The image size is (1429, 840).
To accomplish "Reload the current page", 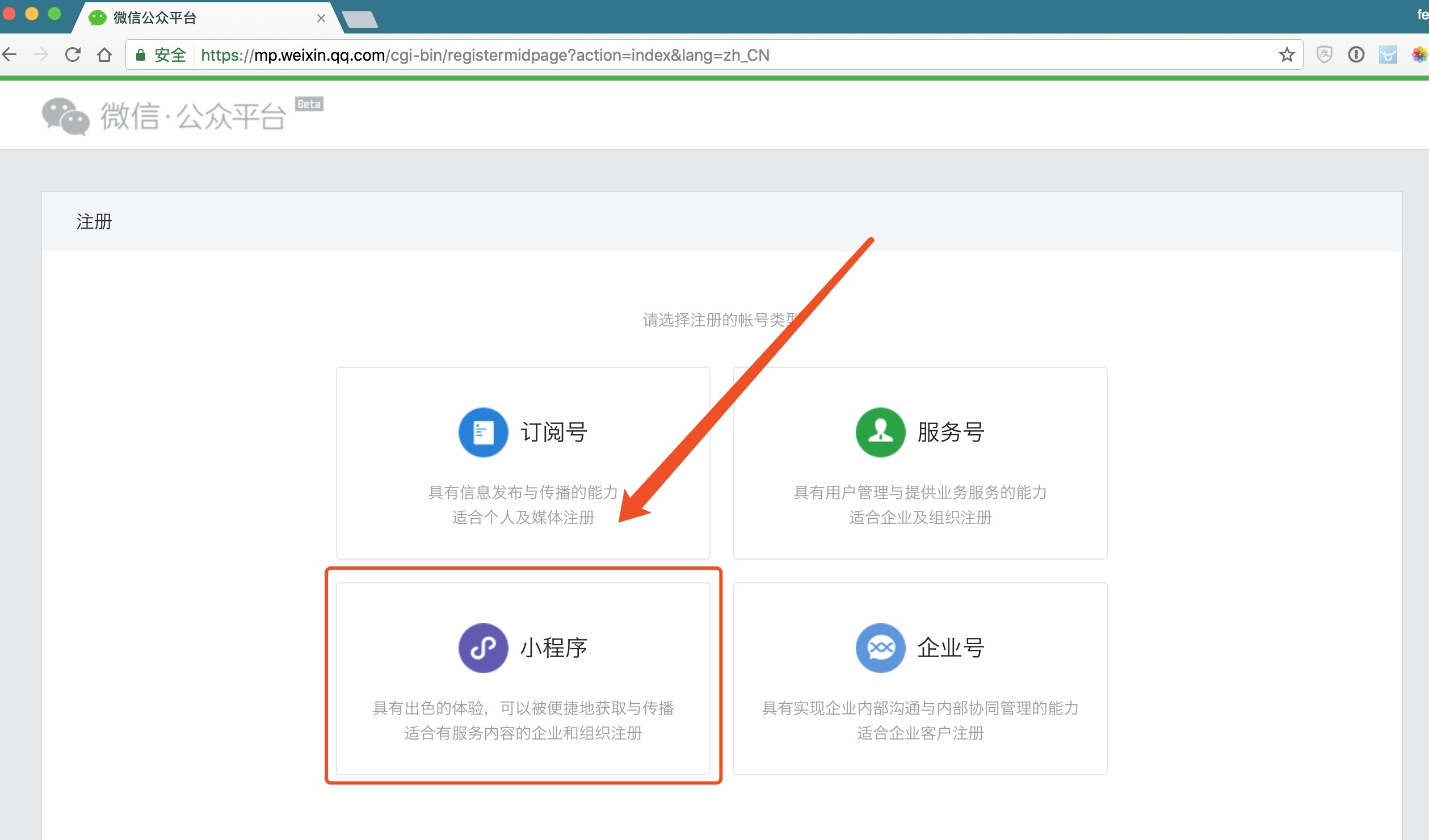I will tap(73, 54).
